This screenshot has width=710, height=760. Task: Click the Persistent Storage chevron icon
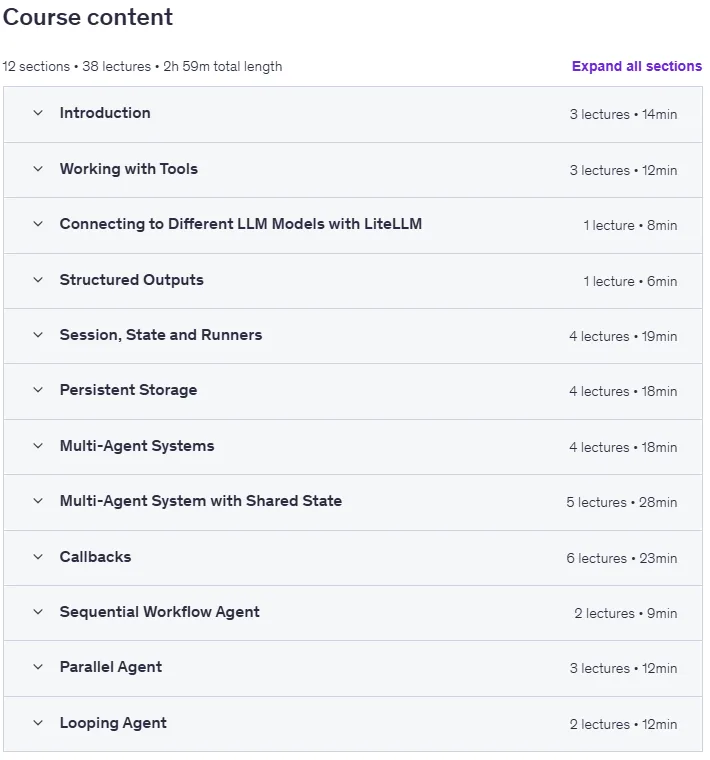pyautogui.click(x=38, y=390)
